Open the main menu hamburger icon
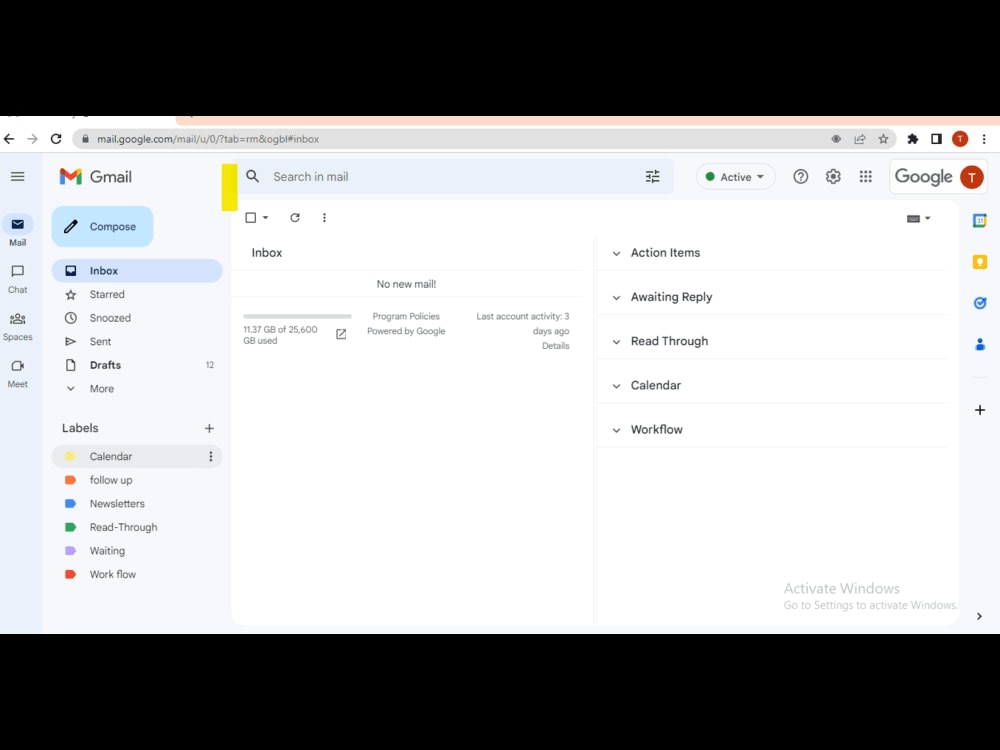The image size is (1000, 750). coord(18,177)
